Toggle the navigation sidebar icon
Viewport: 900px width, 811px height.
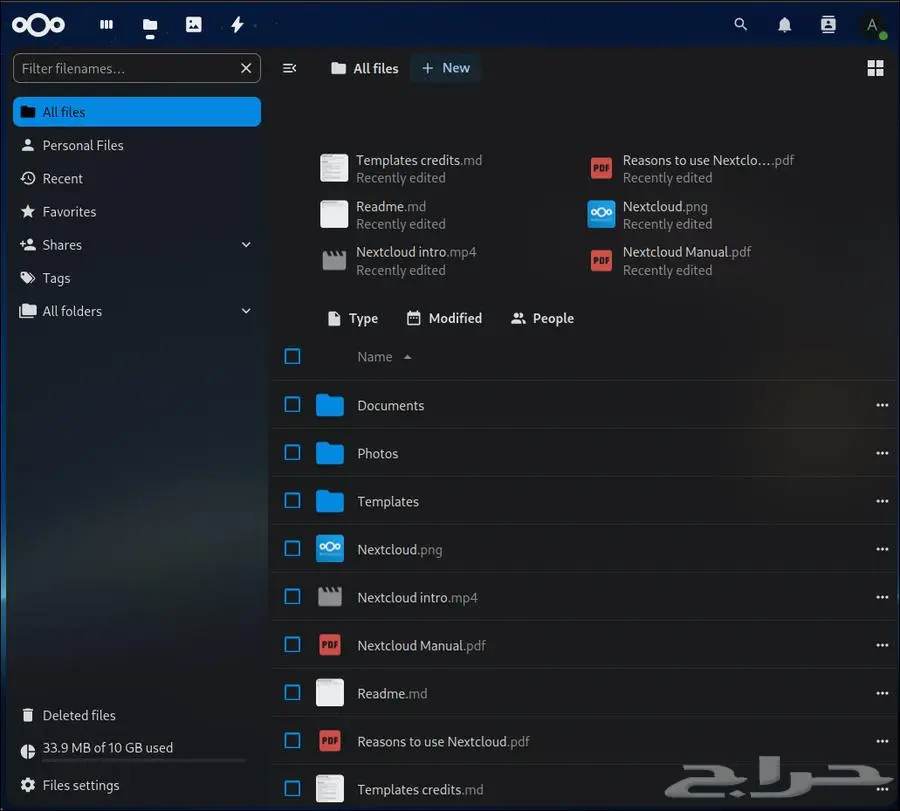click(x=289, y=68)
